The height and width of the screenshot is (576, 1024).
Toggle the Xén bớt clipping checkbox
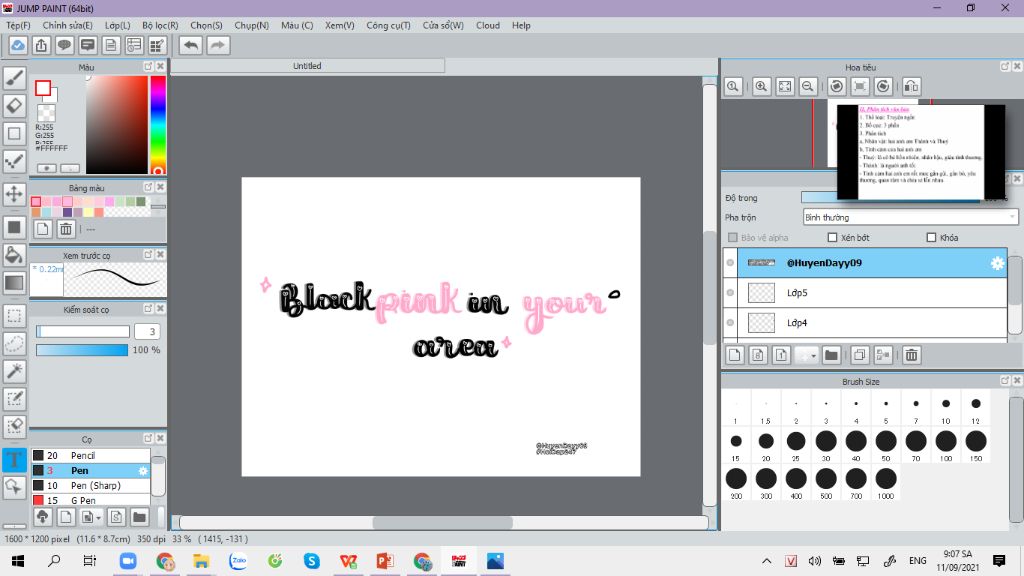[x=832, y=238]
